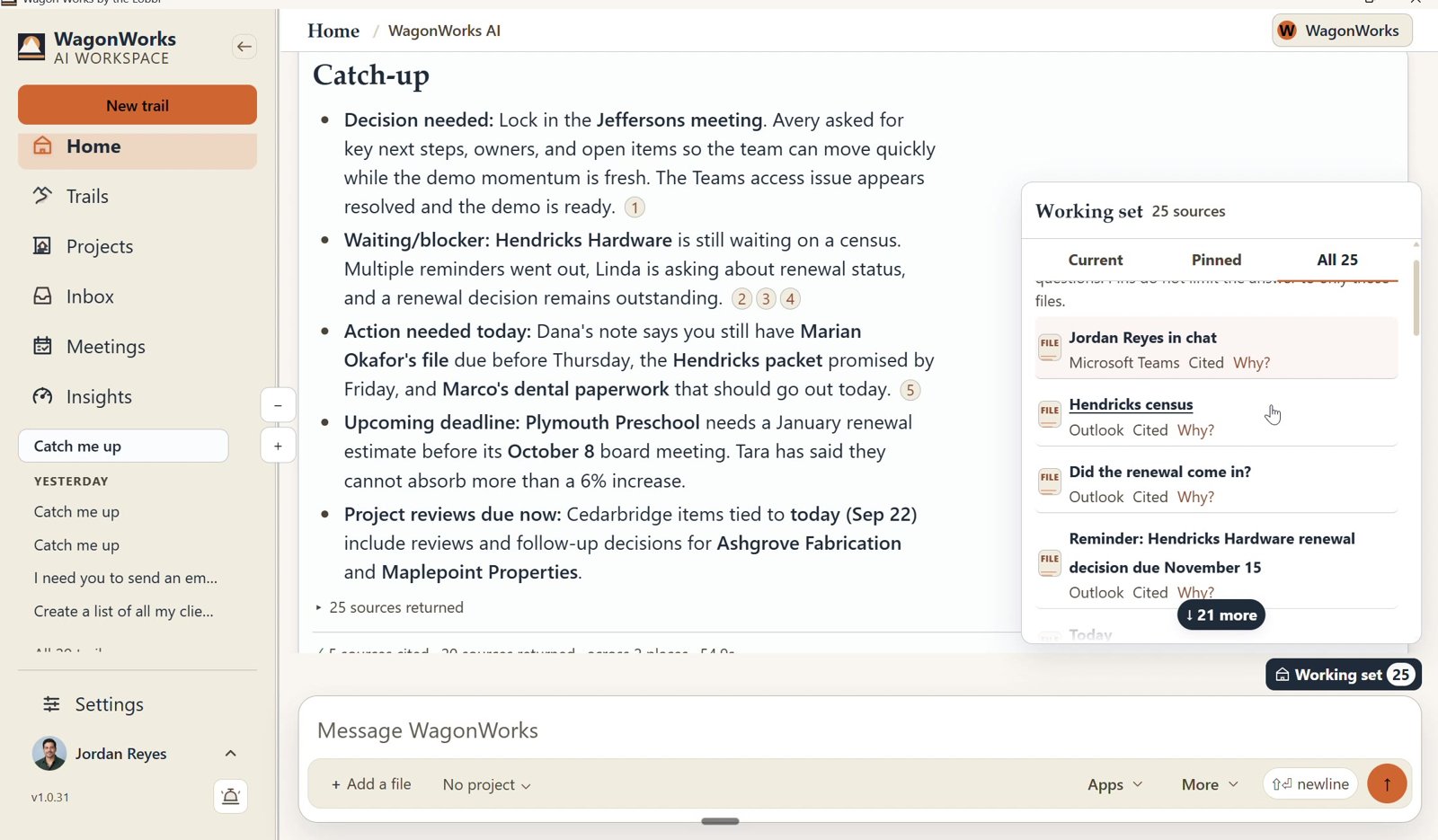This screenshot has width=1438, height=840.
Task: Click the Home house icon
Action: pyautogui.click(x=42, y=146)
